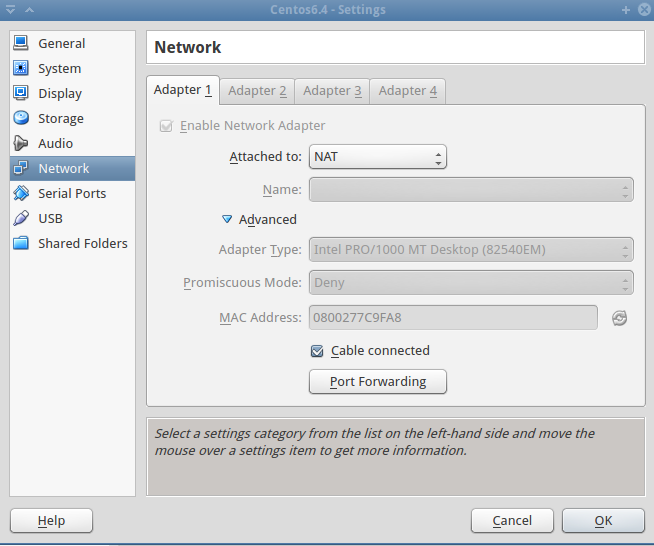Click the General monitor icon in sidebar
This screenshot has height=546, width=654.
(x=20, y=43)
